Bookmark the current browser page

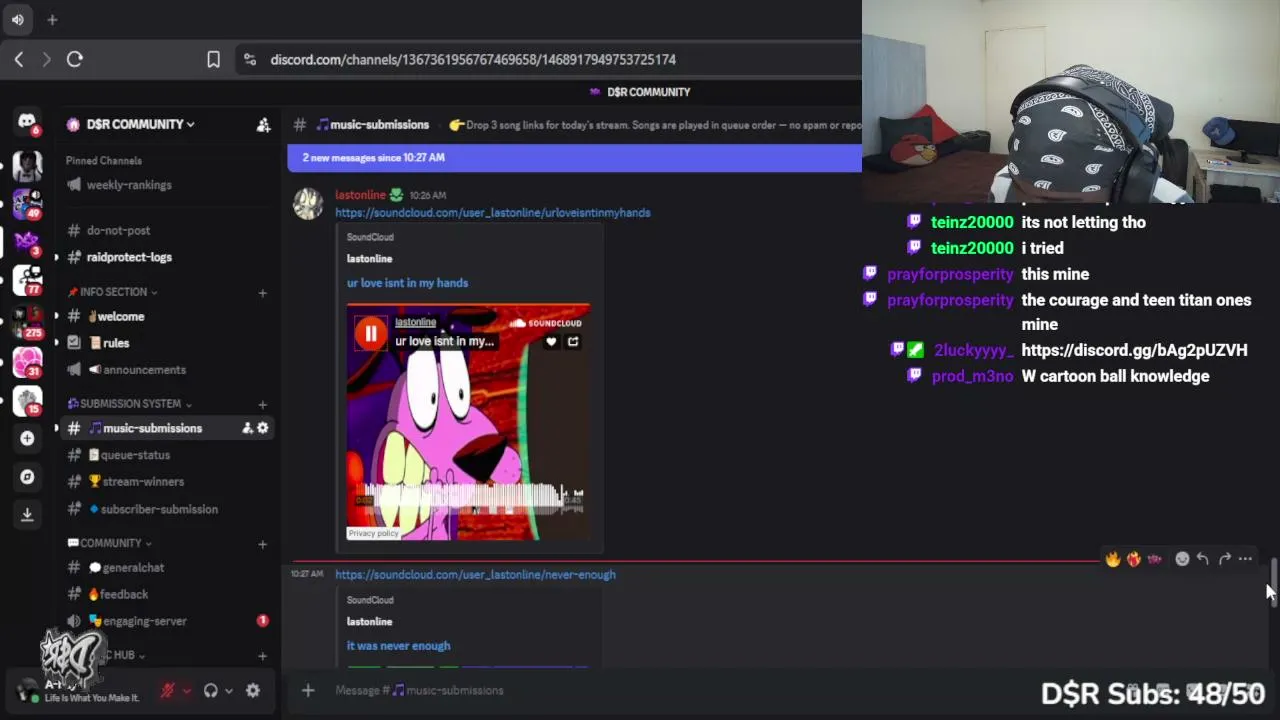[213, 60]
